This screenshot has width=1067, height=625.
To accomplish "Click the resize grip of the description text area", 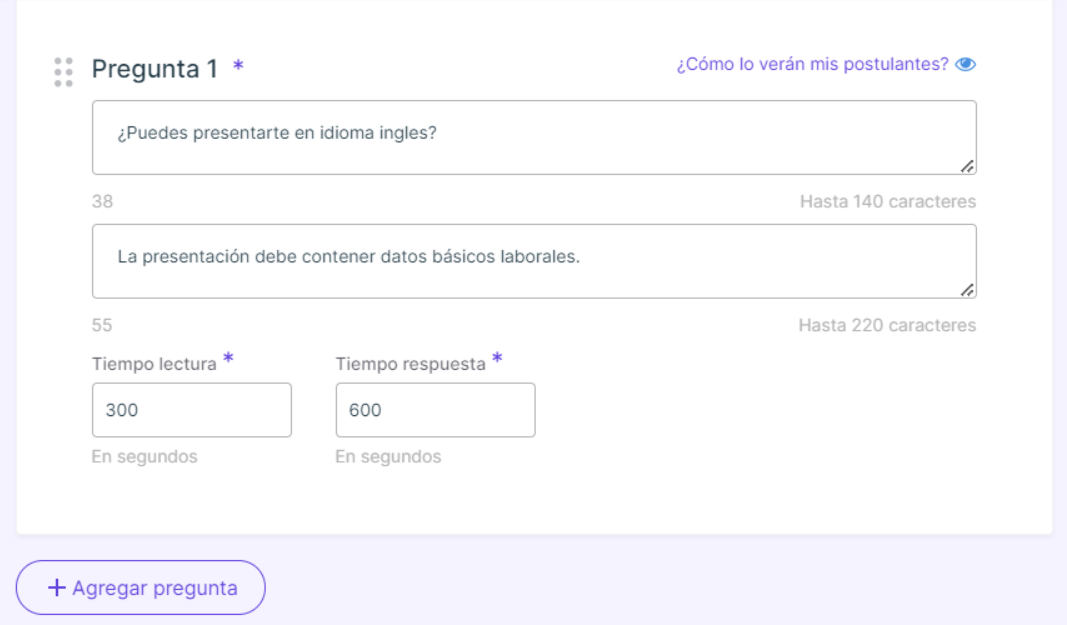I will [967, 290].
